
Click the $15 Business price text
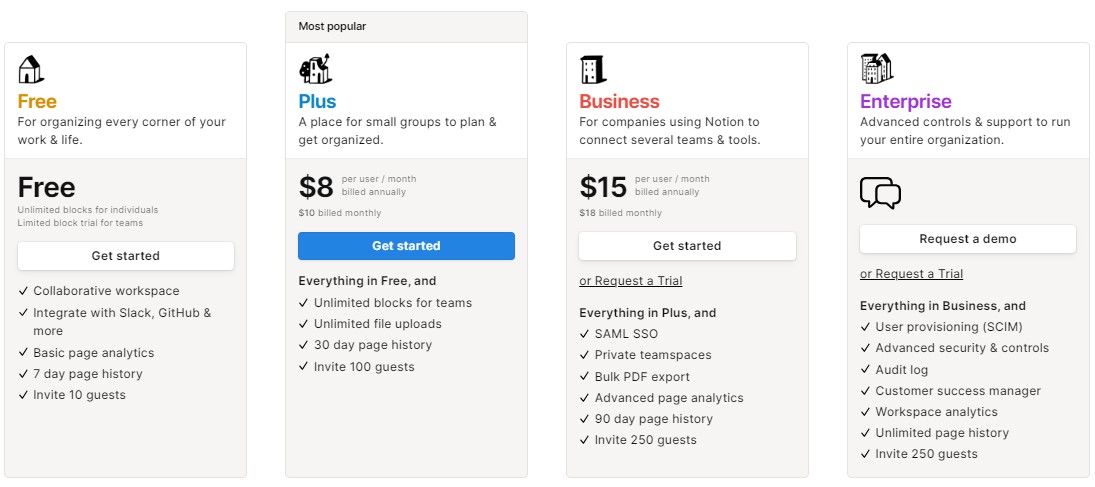point(603,187)
